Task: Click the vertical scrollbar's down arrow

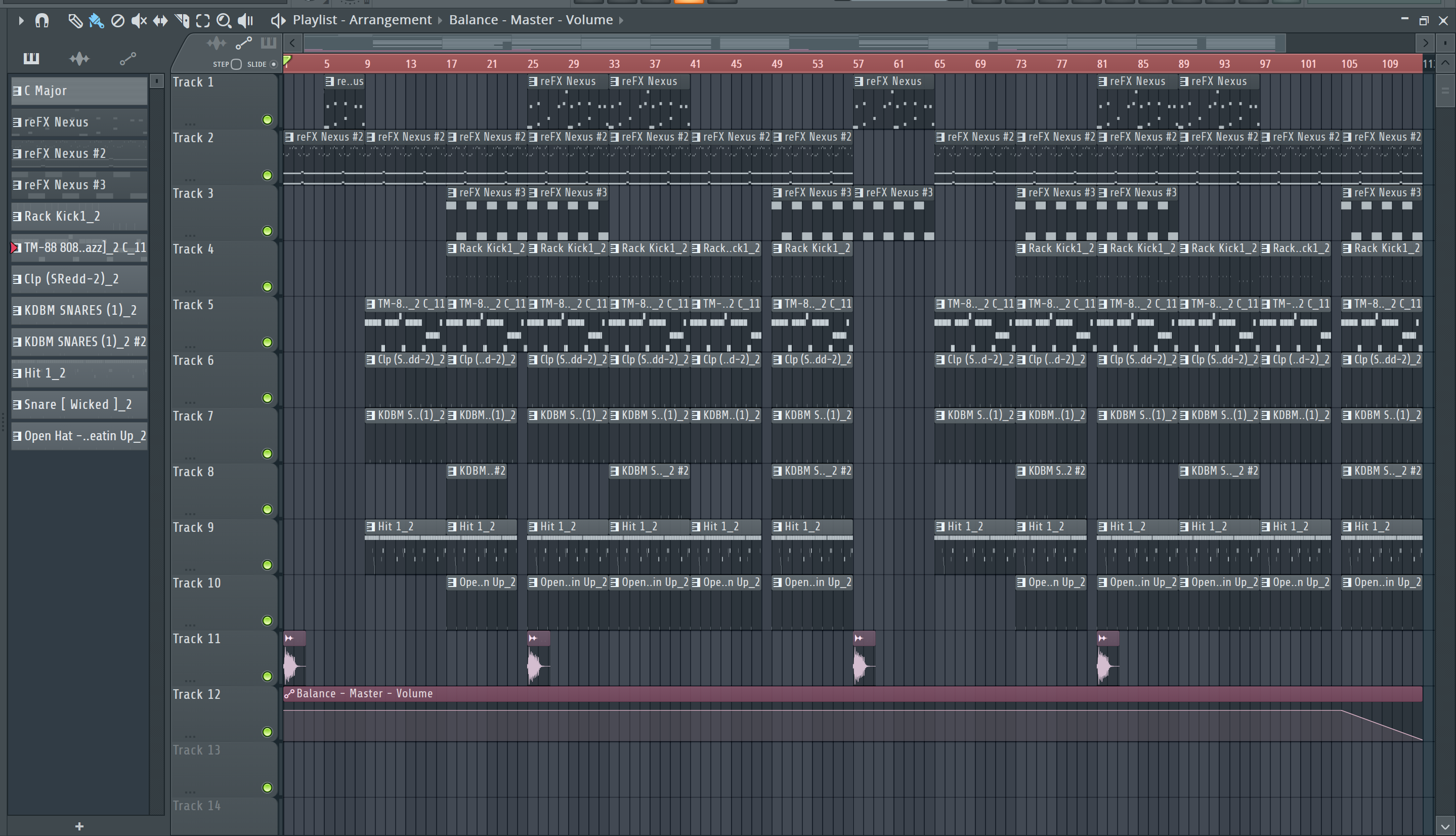Action: click(x=1445, y=827)
